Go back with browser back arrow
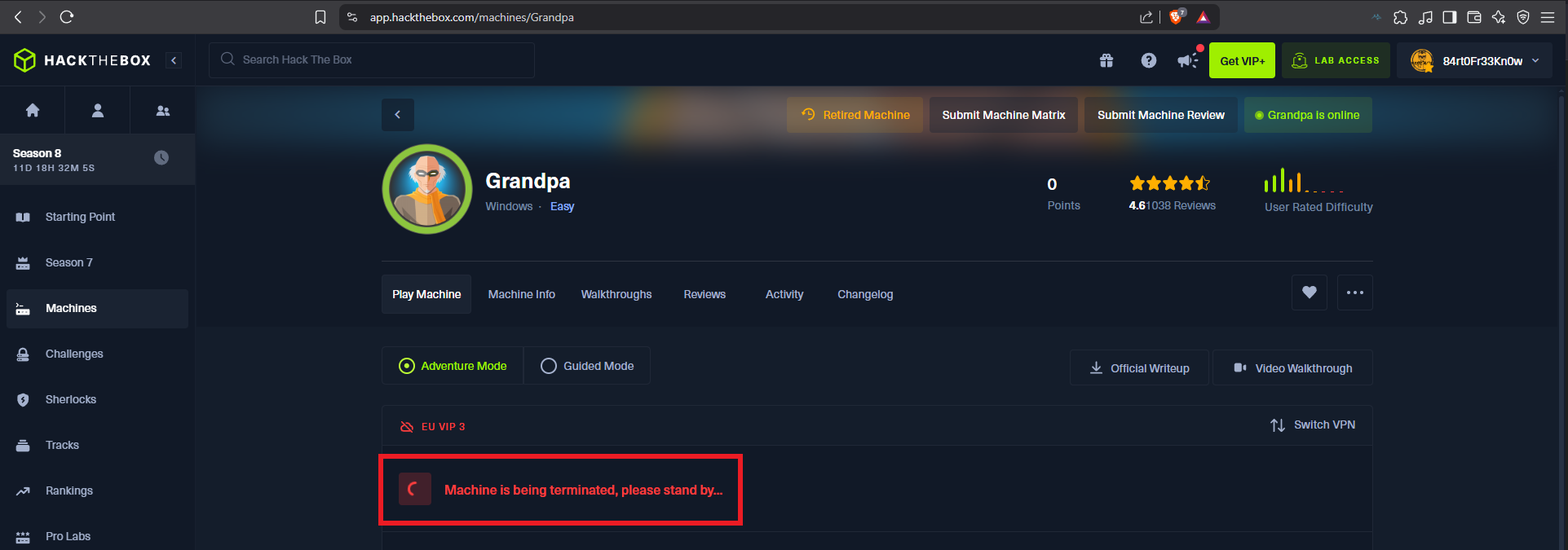This screenshot has width=1568, height=550. 18,16
